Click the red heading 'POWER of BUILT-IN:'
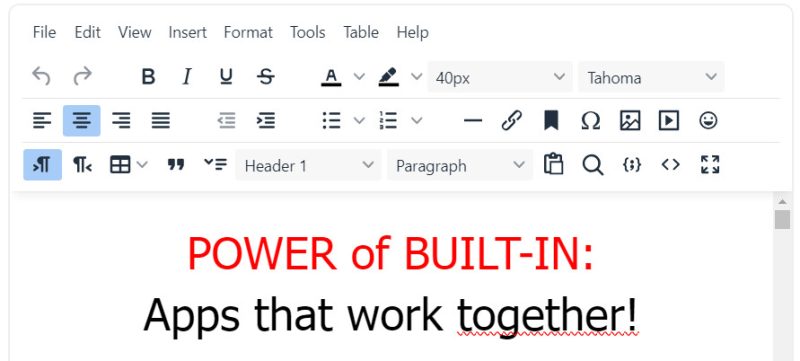 (x=391, y=253)
